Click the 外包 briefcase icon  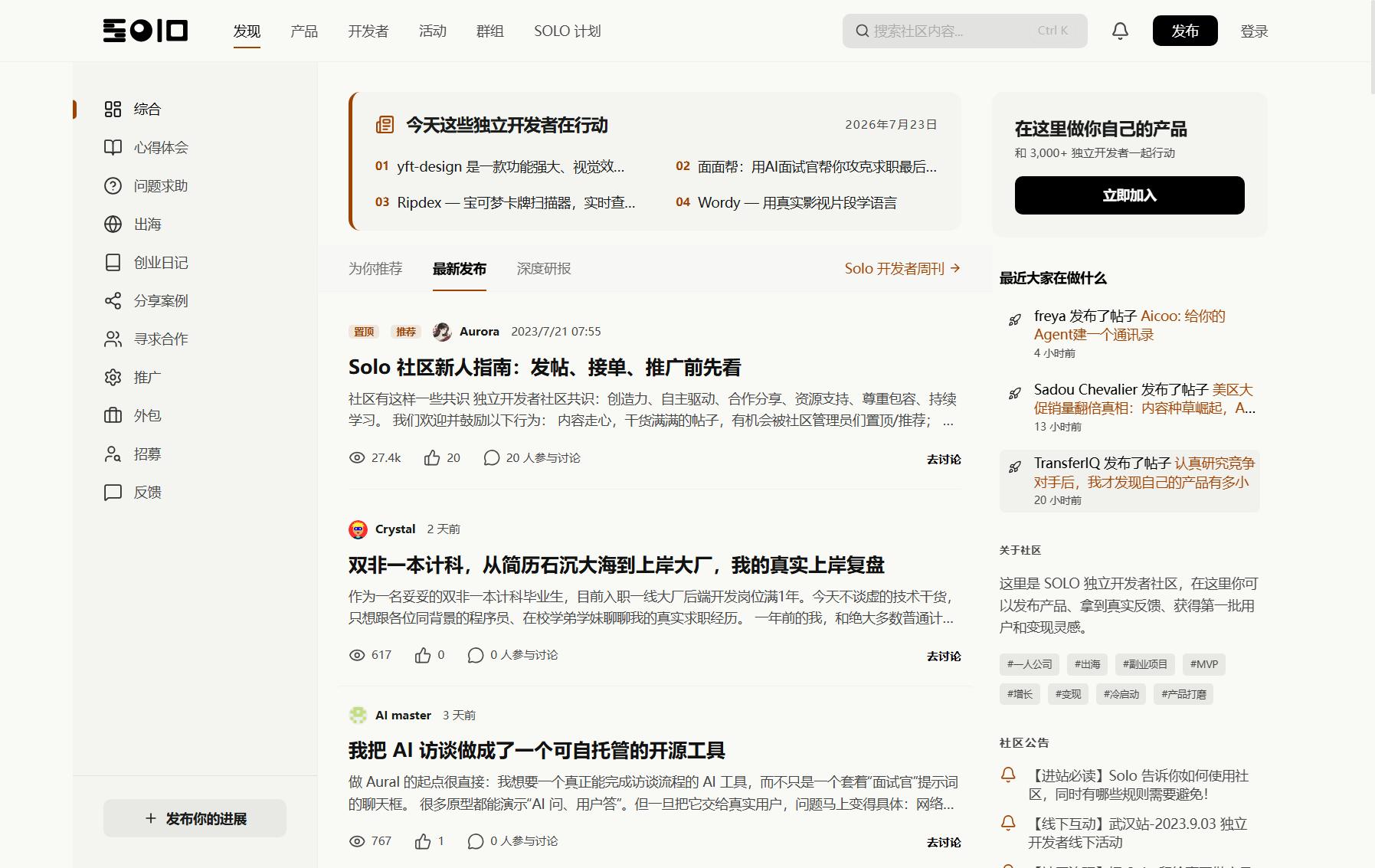(x=113, y=415)
